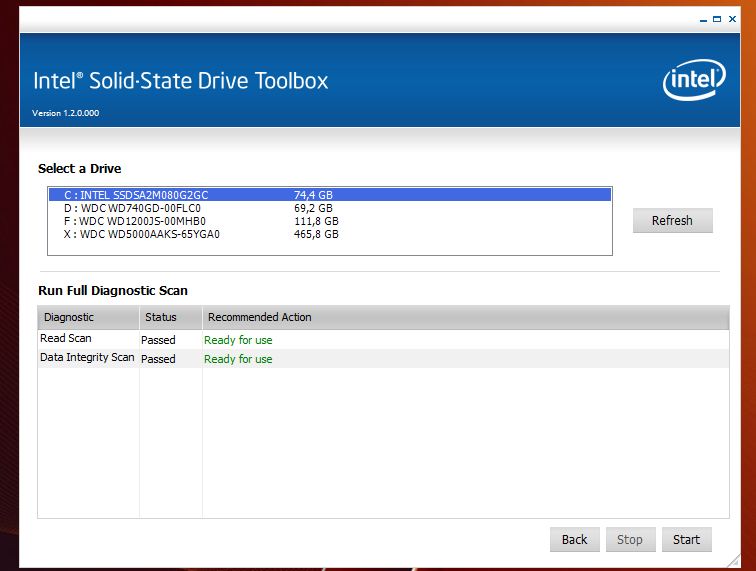Select drive D: WDC WD740GD-00FLC0
This screenshot has height=571, width=756.
330,208
